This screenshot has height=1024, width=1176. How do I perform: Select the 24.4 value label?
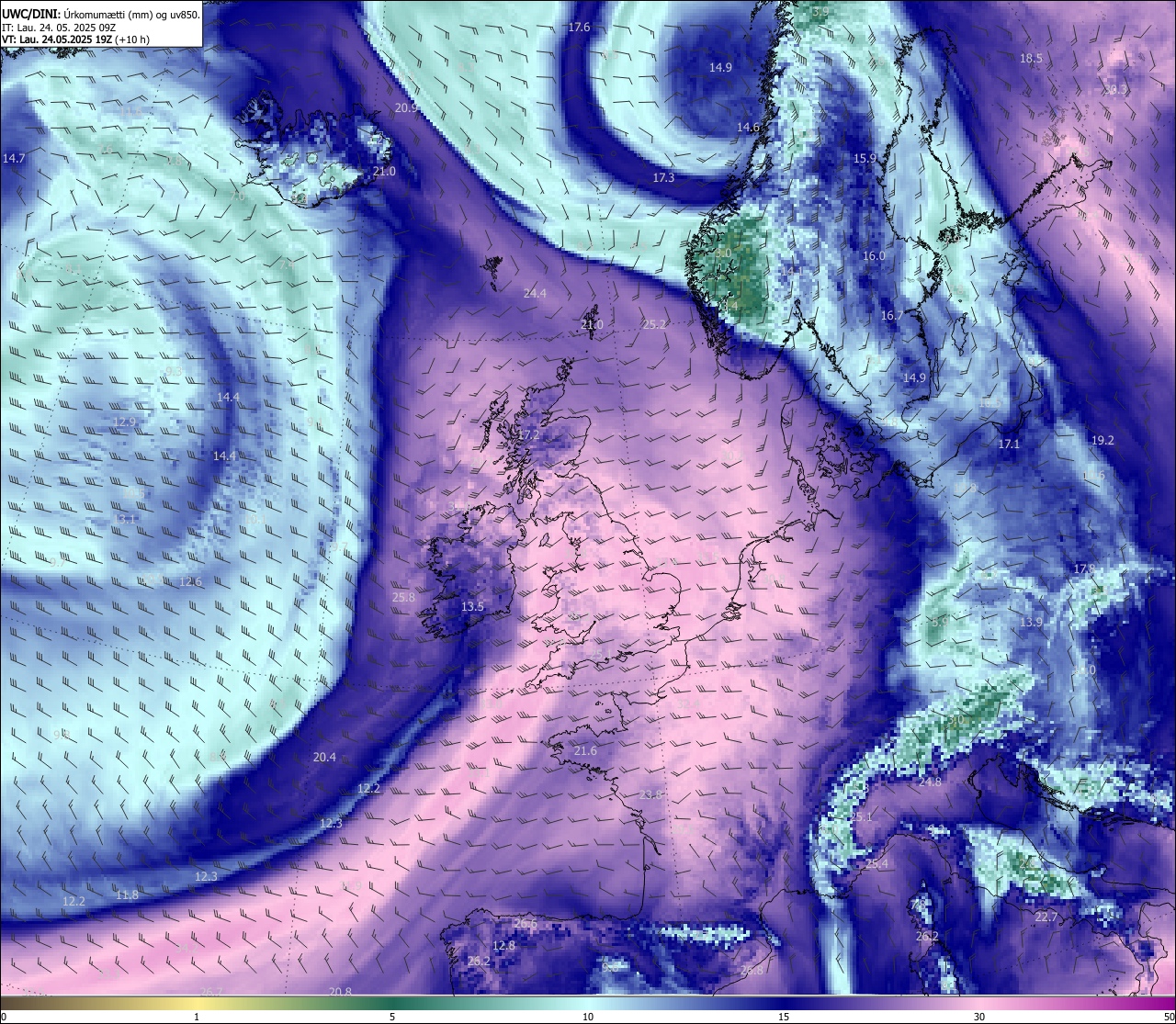pyautogui.click(x=535, y=294)
